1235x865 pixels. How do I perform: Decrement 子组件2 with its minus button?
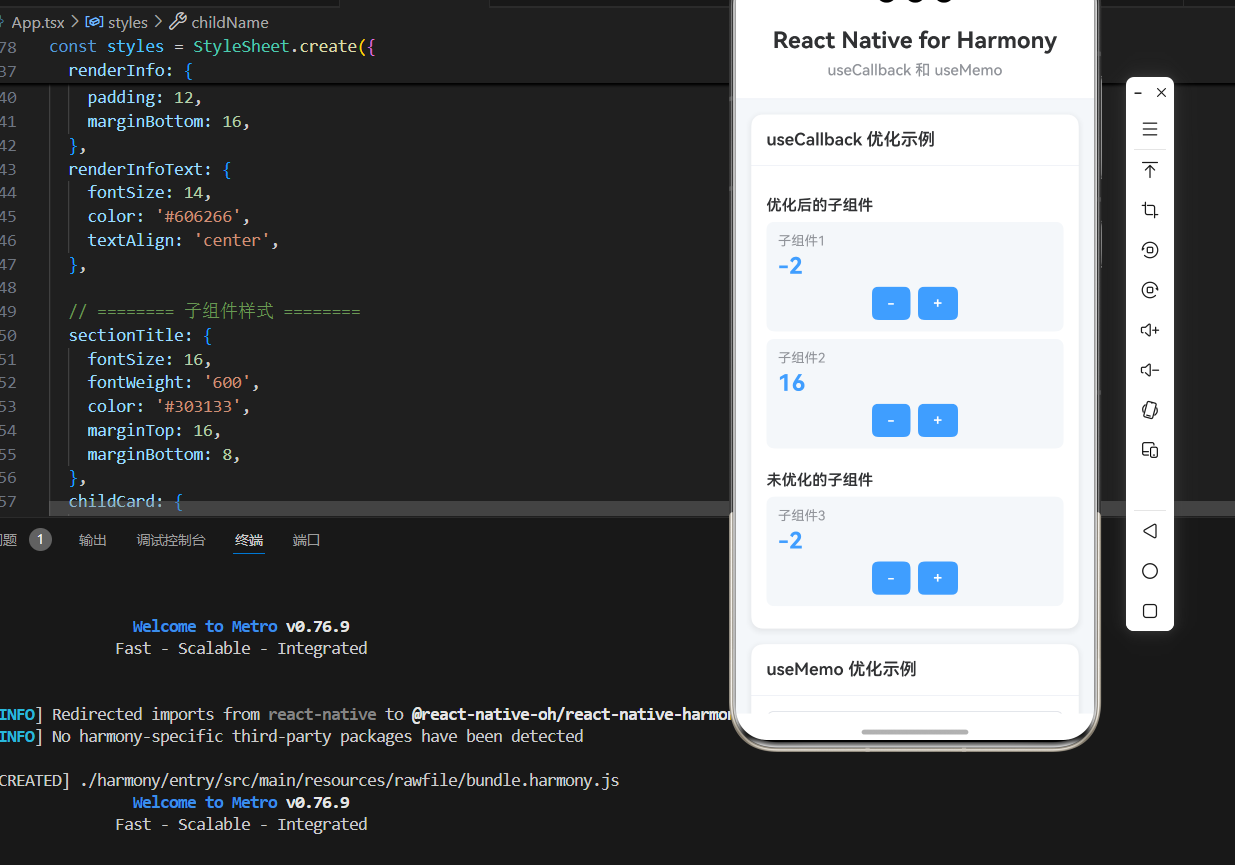pyautogui.click(x=891, y=420)
